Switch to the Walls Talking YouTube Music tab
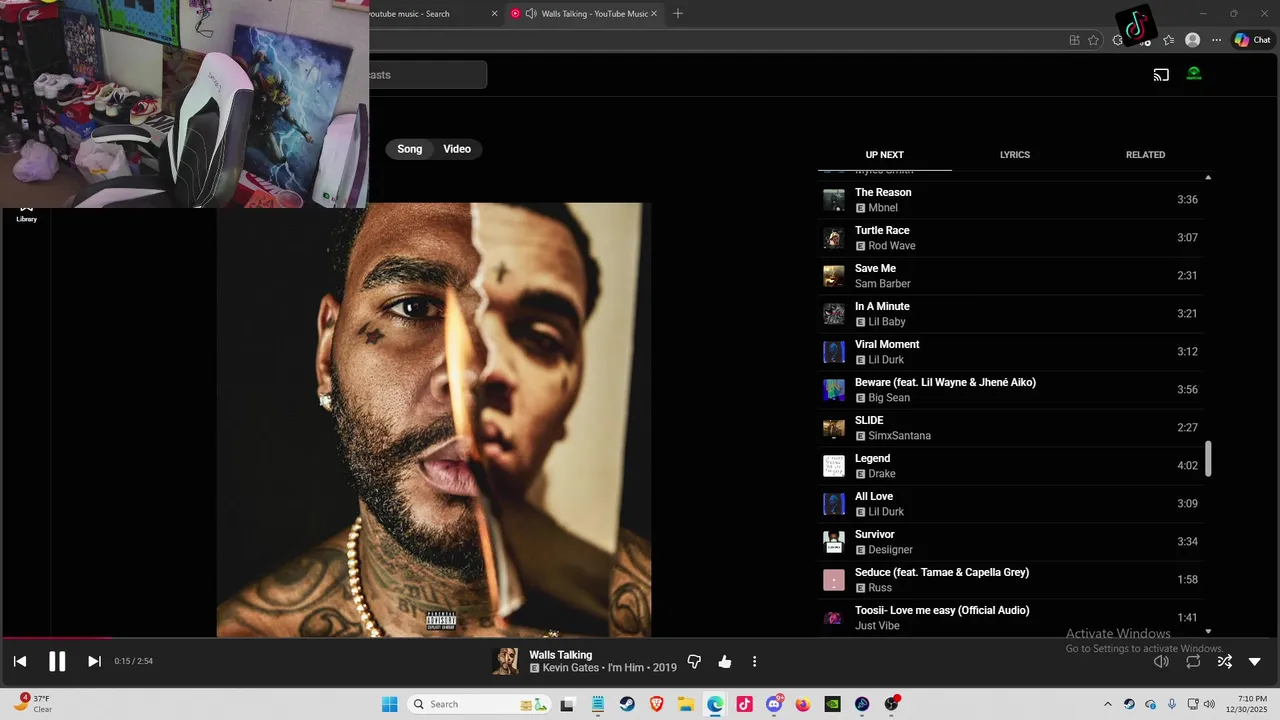Viewport: 1280px width, 720px height. click(585, 14)
